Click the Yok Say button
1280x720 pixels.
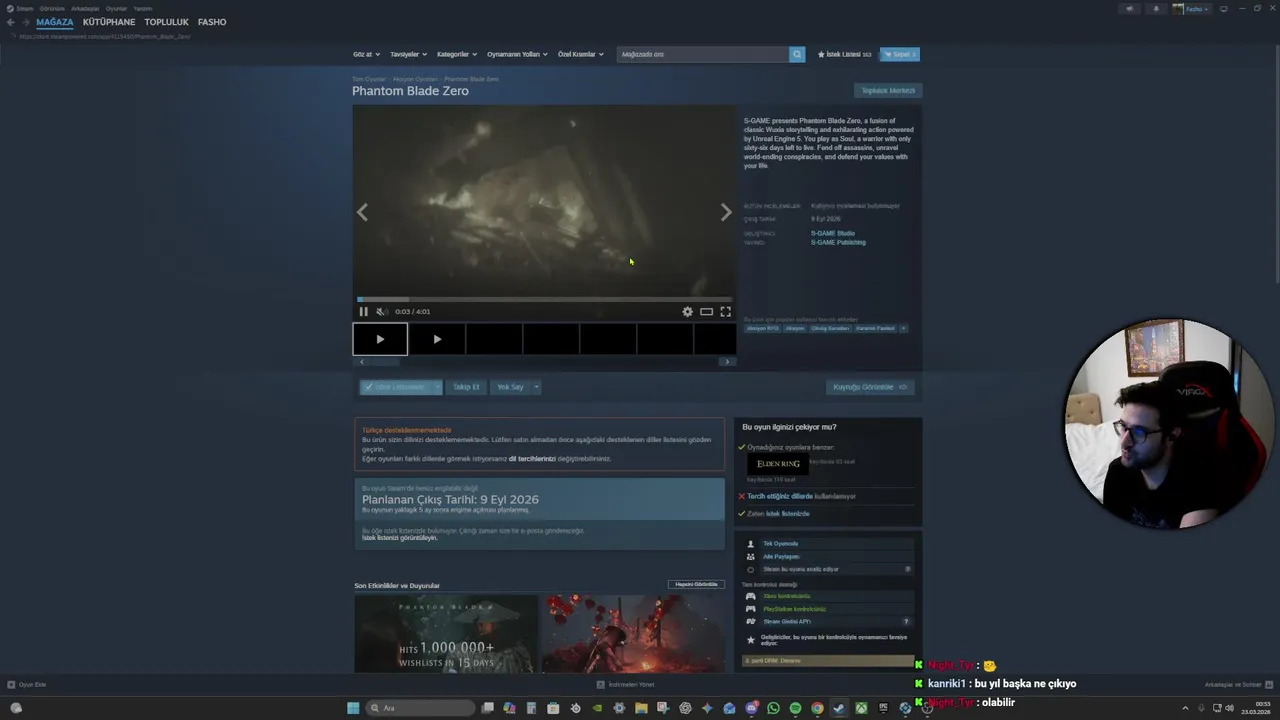tap(510, 387)
